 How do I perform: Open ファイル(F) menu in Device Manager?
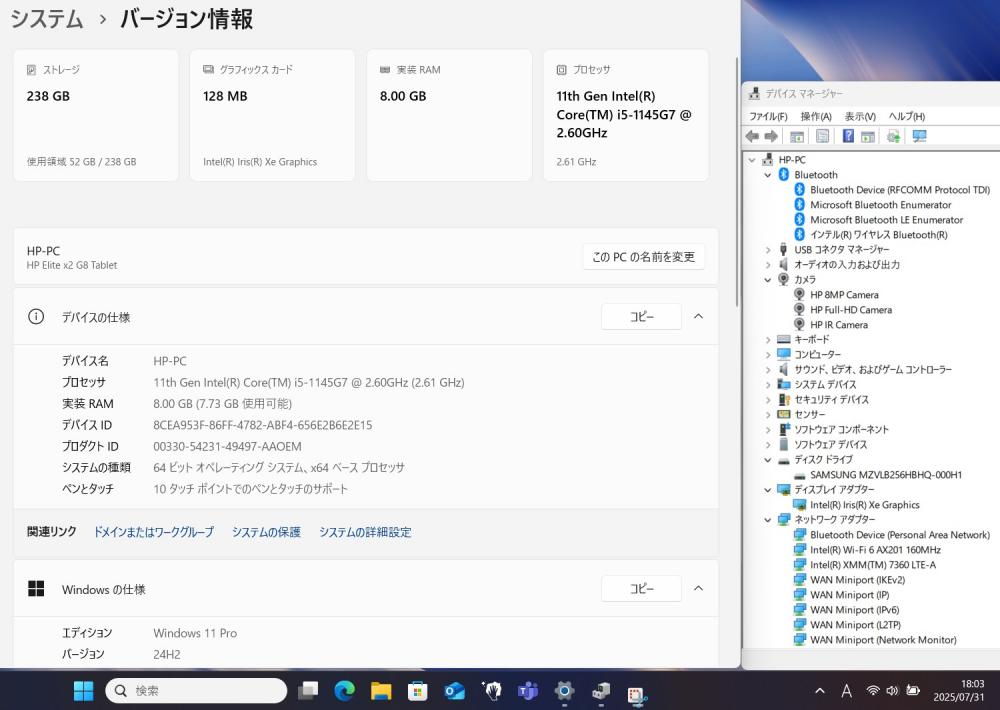coord(768,116)
